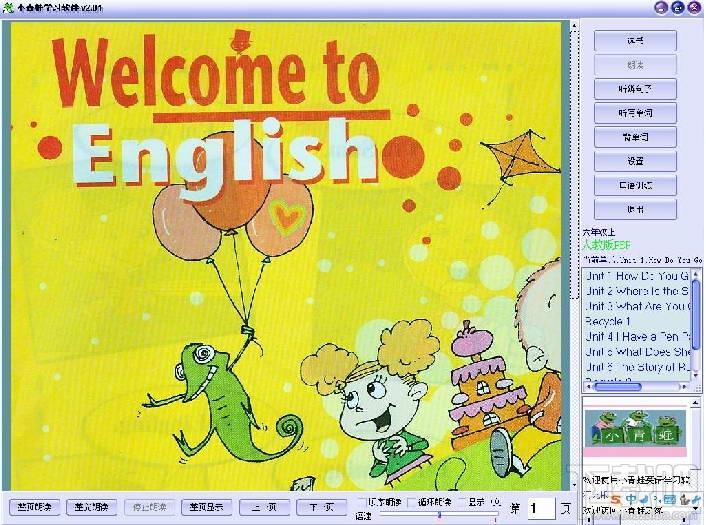Screen dimensions: 706x525
Task: Select Recycle 1 in the unit list
Action: [637, 321]
